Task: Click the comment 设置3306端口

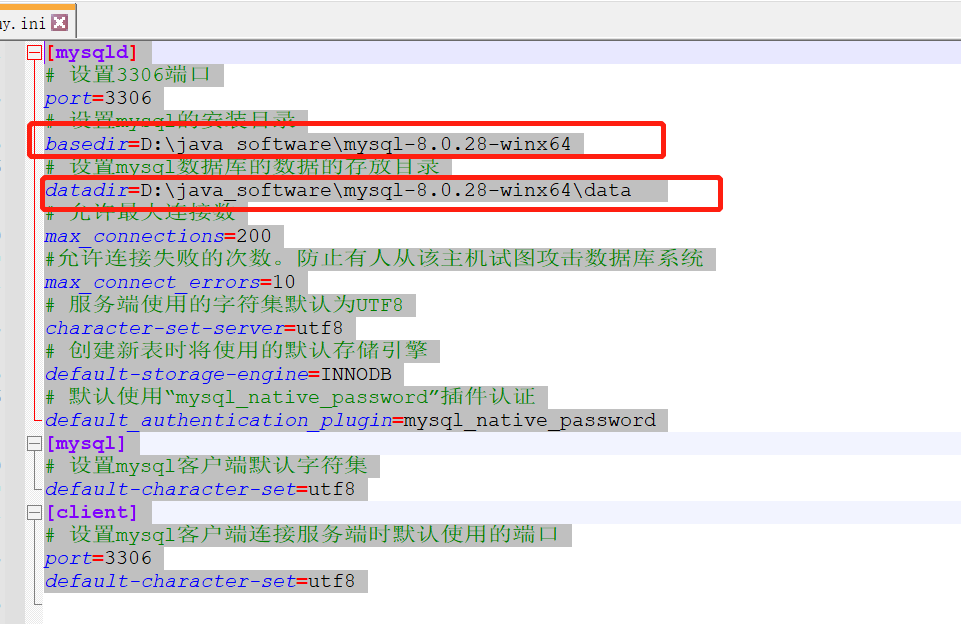Action: click(x=128, y=75)
